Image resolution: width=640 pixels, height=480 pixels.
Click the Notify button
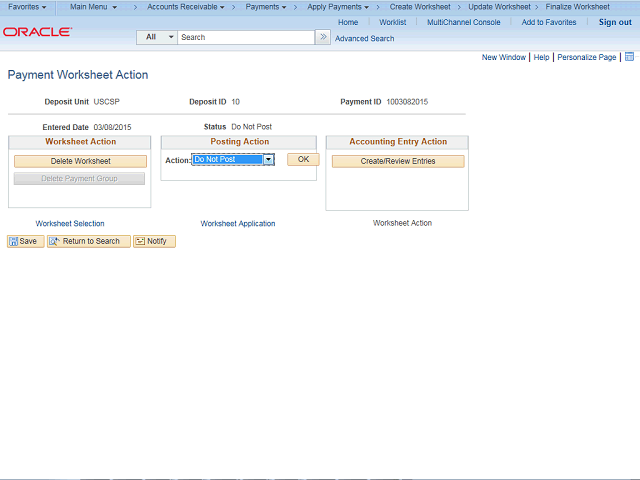pos(154,241)
